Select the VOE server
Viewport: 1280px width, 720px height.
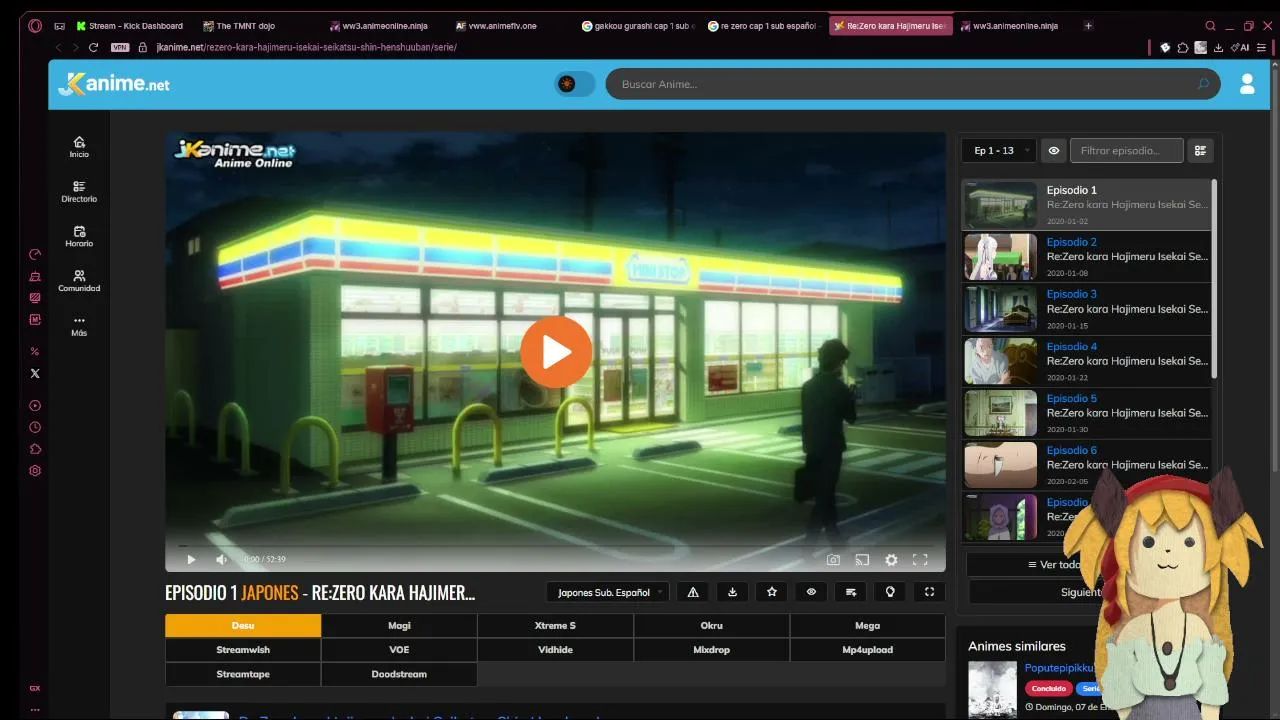click(x=399, y=650)
